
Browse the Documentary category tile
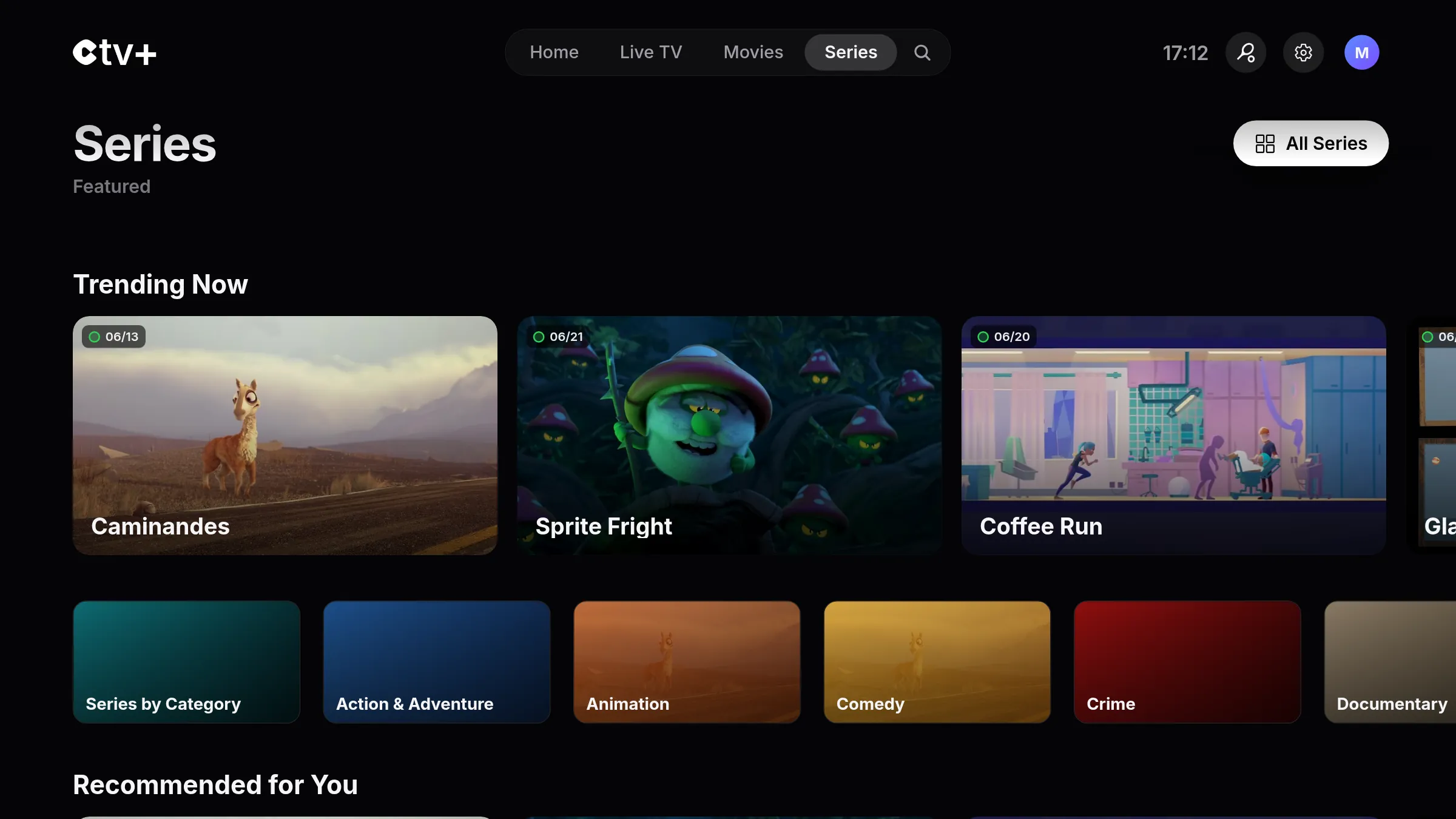[1390, 662]
